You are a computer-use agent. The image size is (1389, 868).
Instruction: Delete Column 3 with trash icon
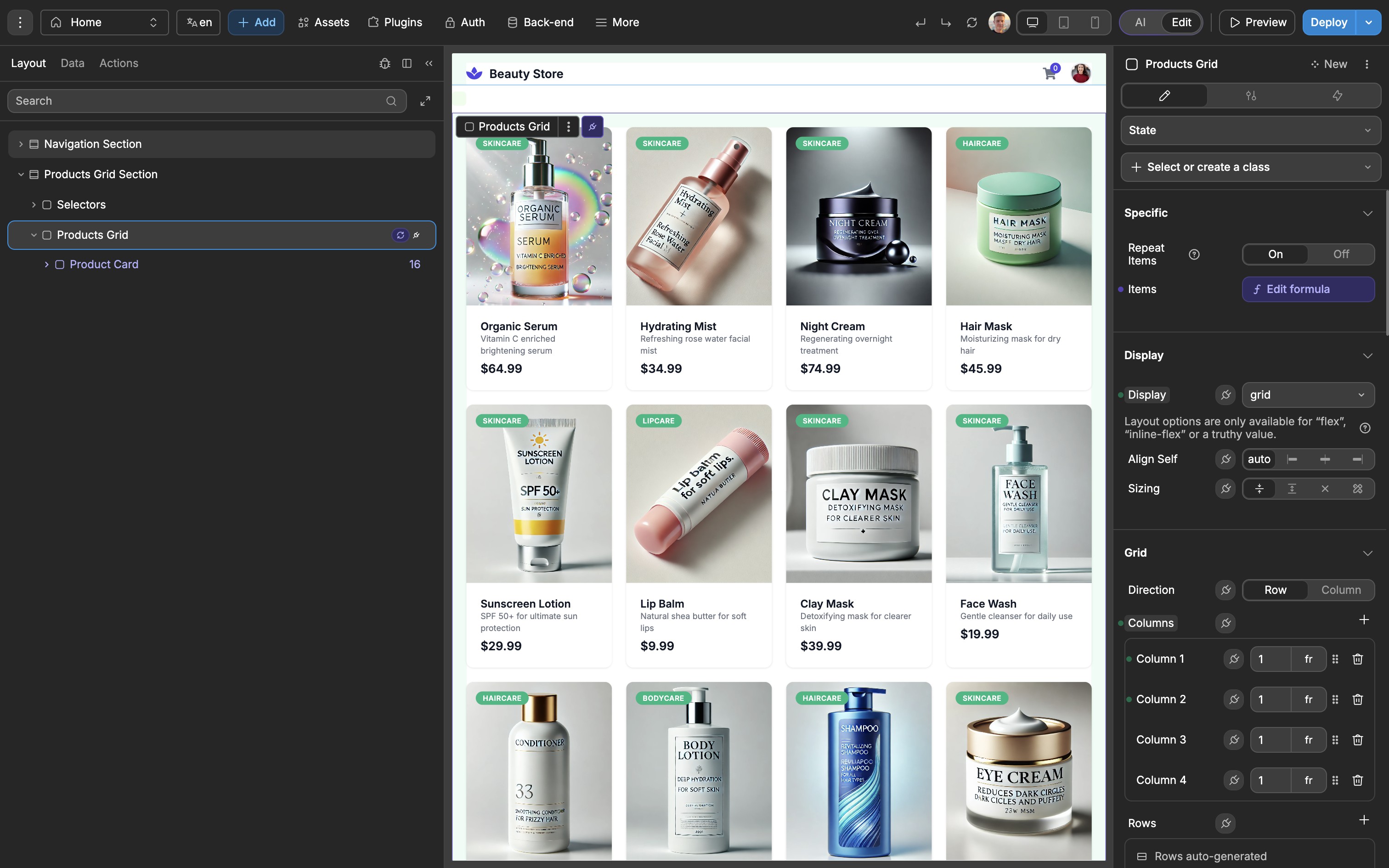[1357, 740]
